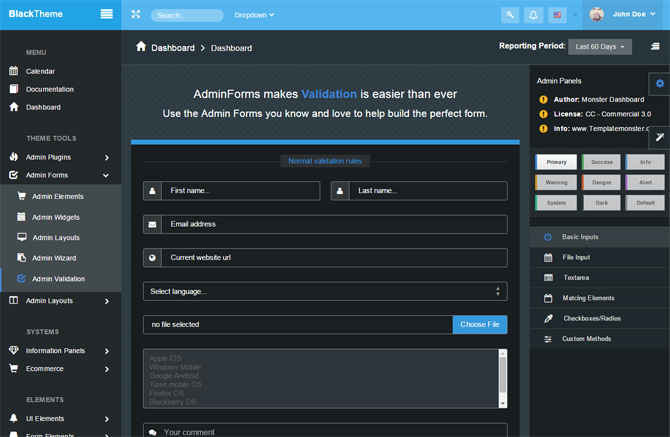Click the fullscreen expand icon

[x=136, y=15]
